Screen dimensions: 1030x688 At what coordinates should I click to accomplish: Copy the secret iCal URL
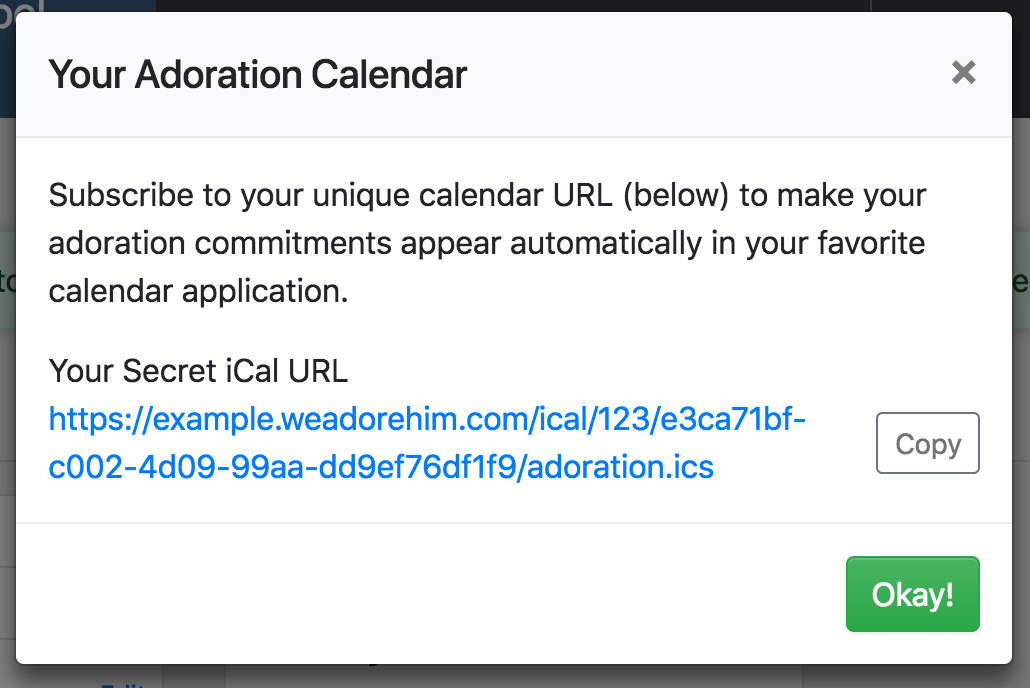pyautogui.click(x=927, y=443)
